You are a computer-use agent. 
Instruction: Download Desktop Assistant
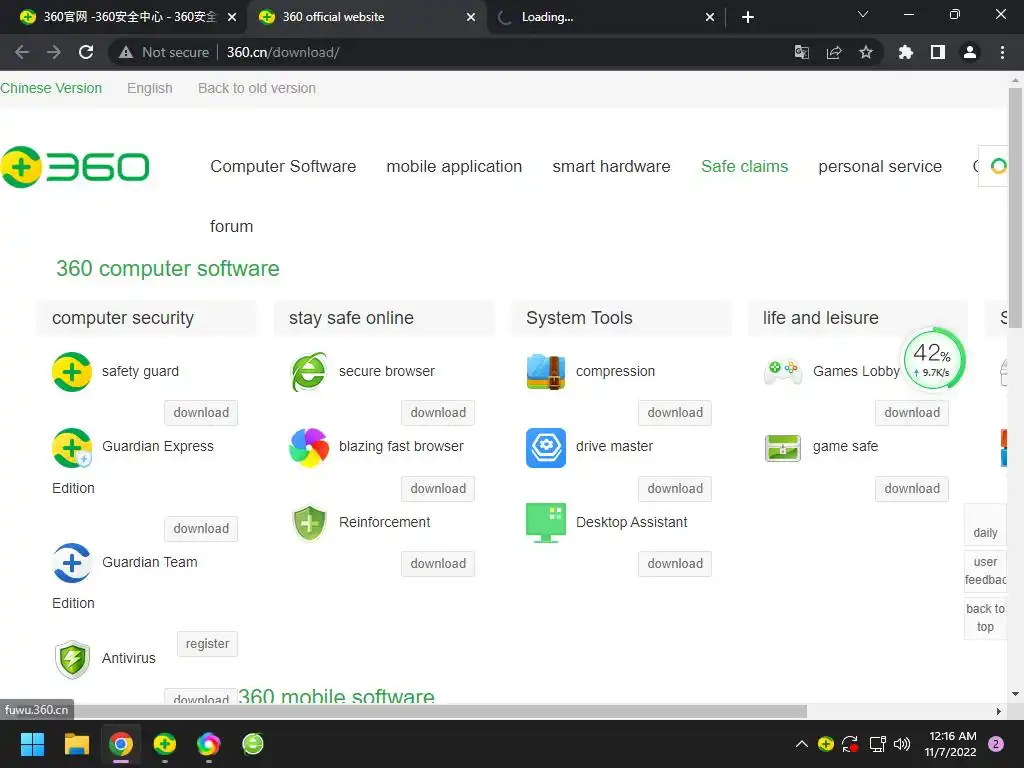[675, 564]
